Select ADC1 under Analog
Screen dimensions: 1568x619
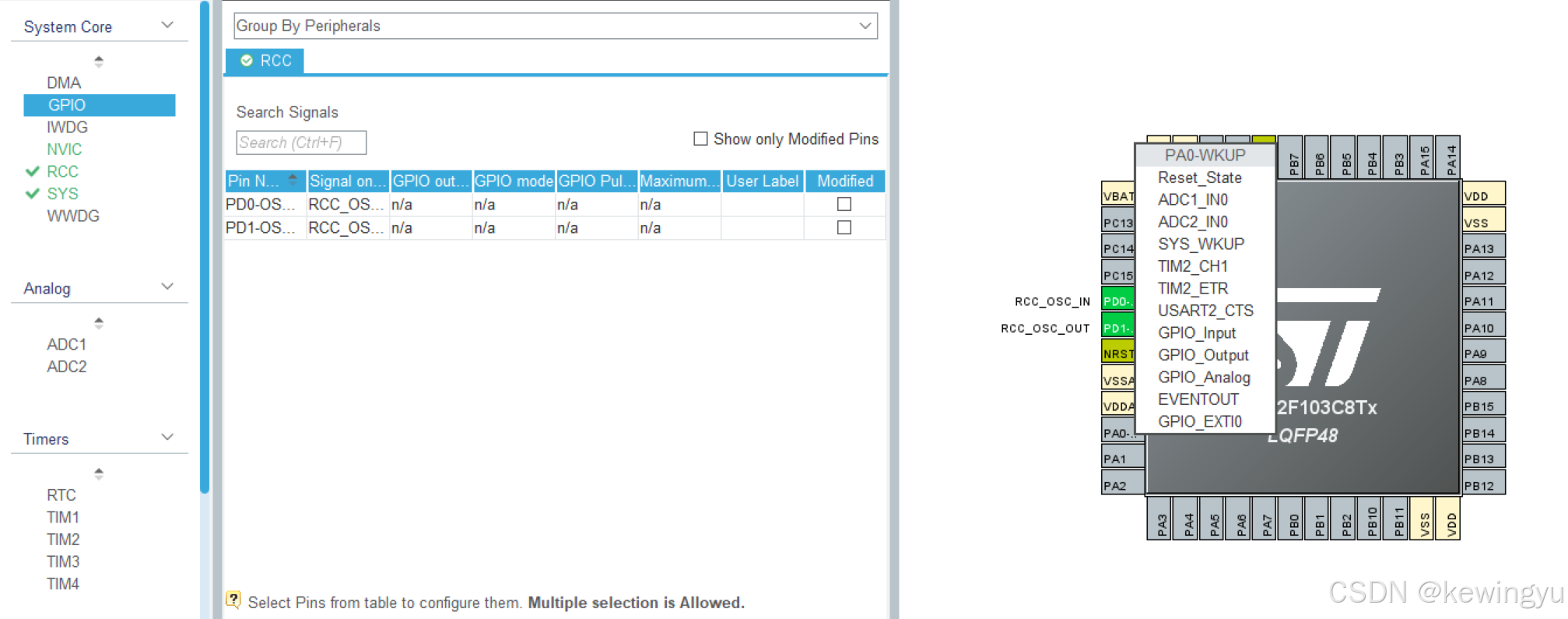tap(66, 344)
